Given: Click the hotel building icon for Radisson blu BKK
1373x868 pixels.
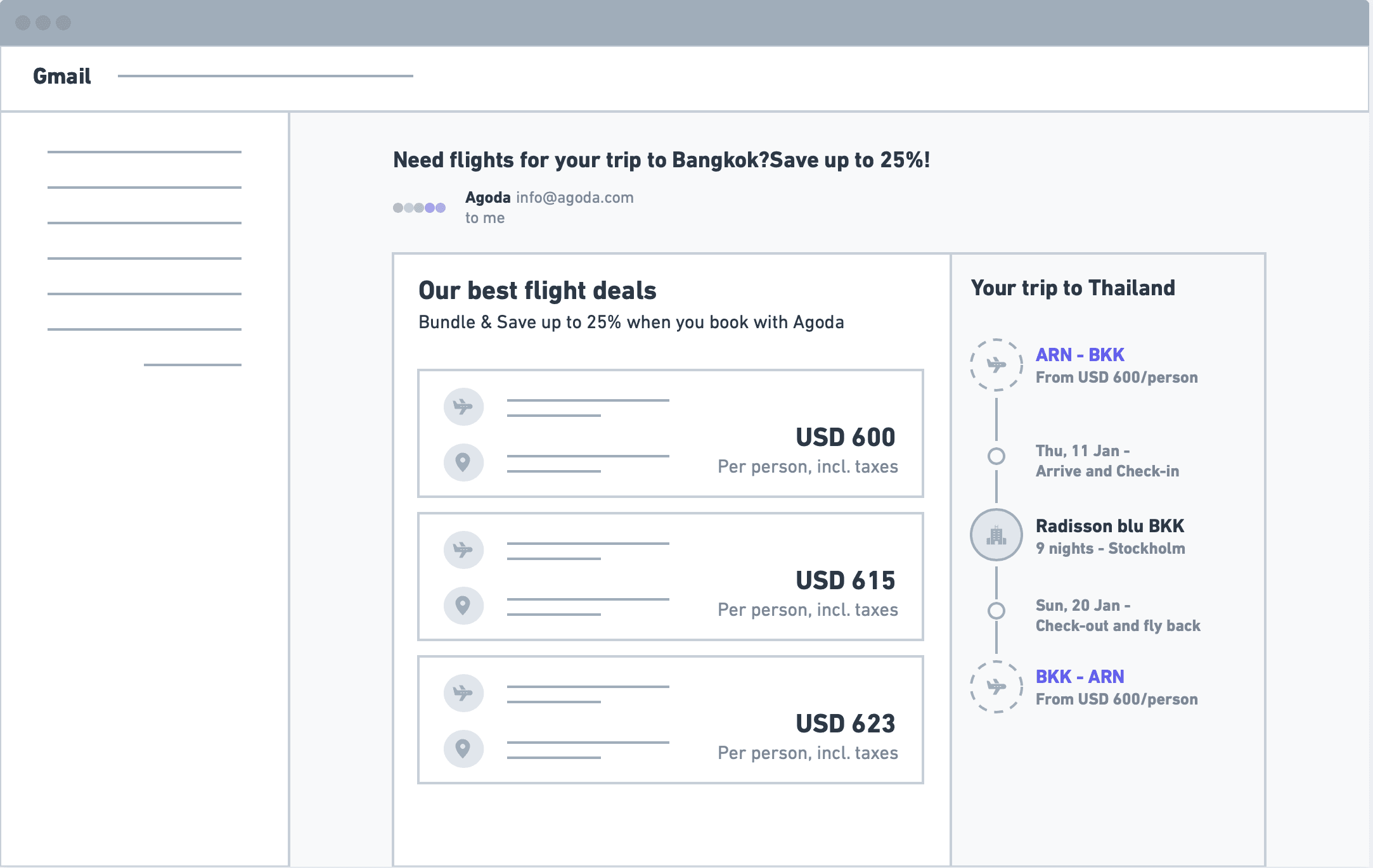Looking at the screenshot, I should (x=996, y=535).
